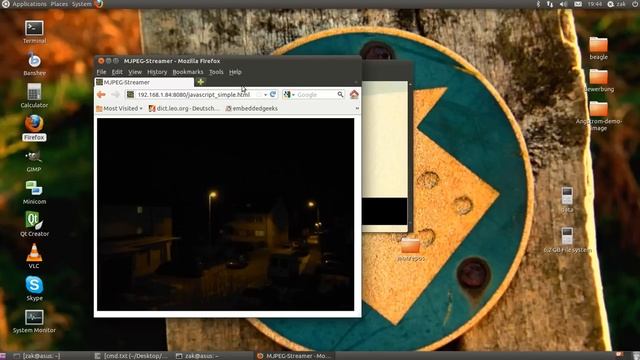The image size is (640, 360).
Task: Click the site favicon in address bar
Action: [x=130, y=94]
